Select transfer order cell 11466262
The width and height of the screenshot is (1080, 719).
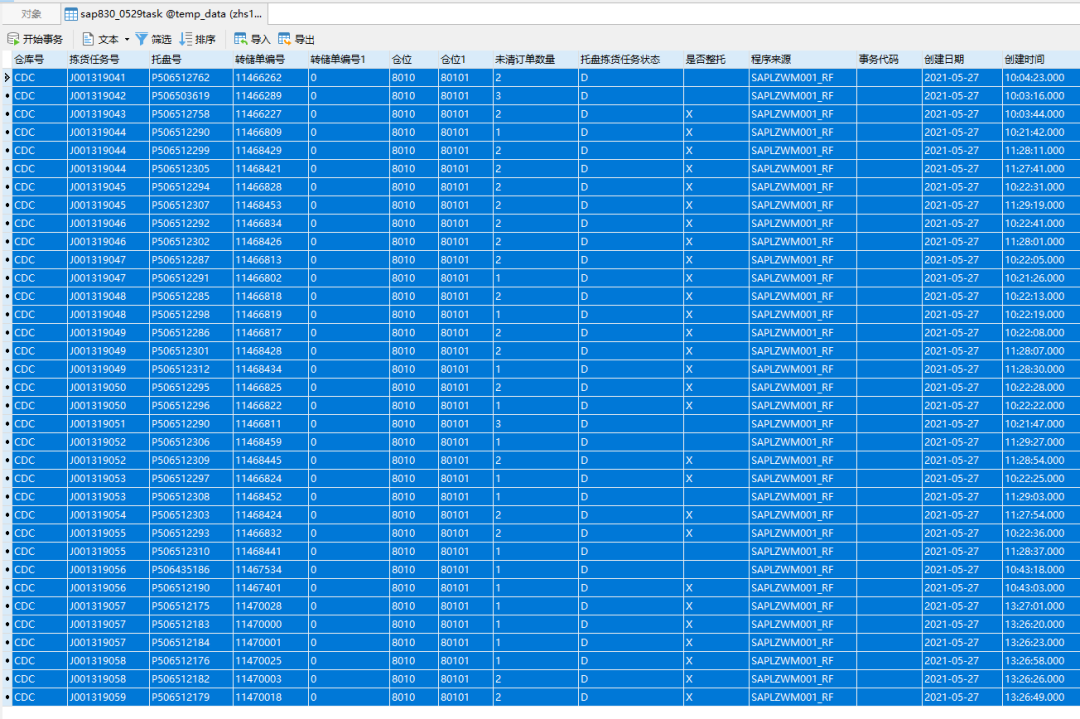click(270, 78)
